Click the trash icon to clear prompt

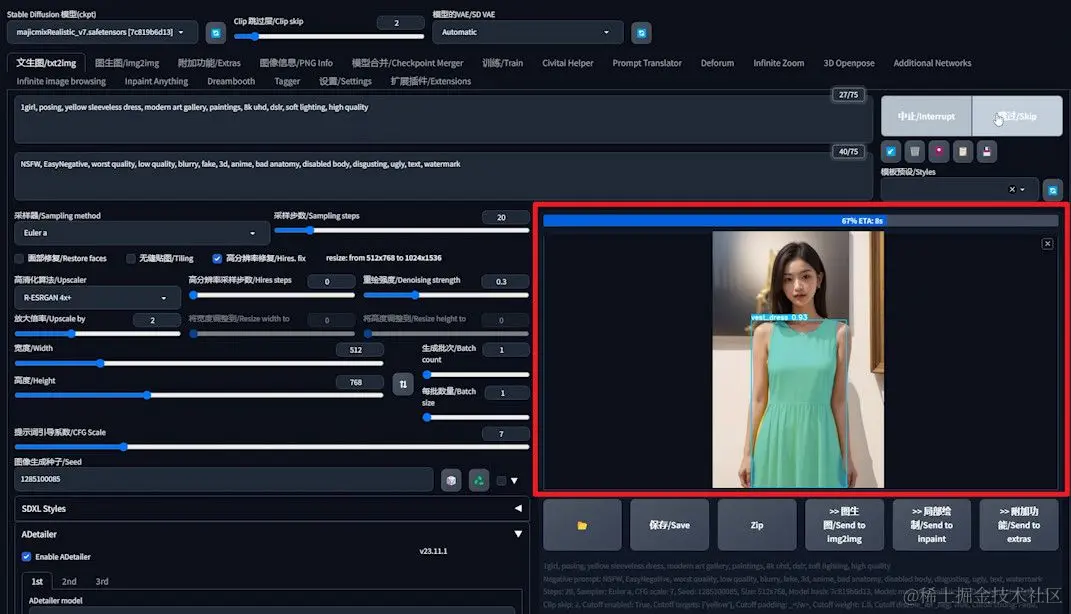[x=915, y=152]
